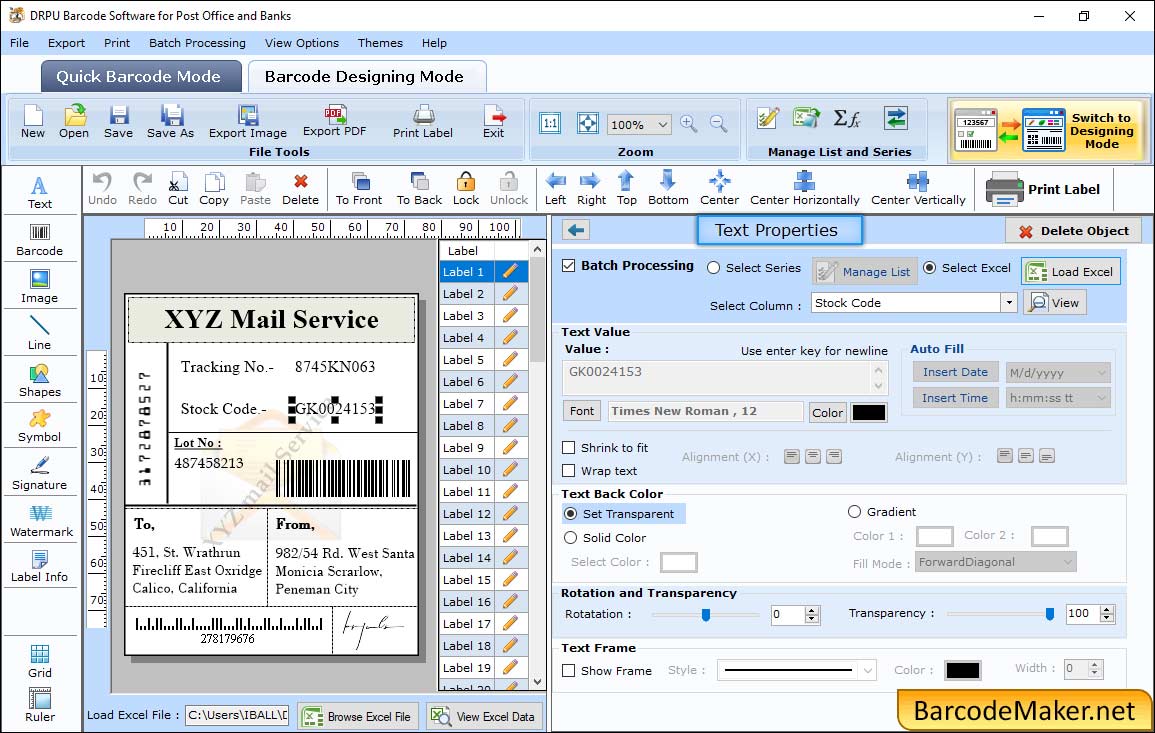Click the Rotation slider handle
Viewport: 1155px width, 733px height.
tap(706, 614)
